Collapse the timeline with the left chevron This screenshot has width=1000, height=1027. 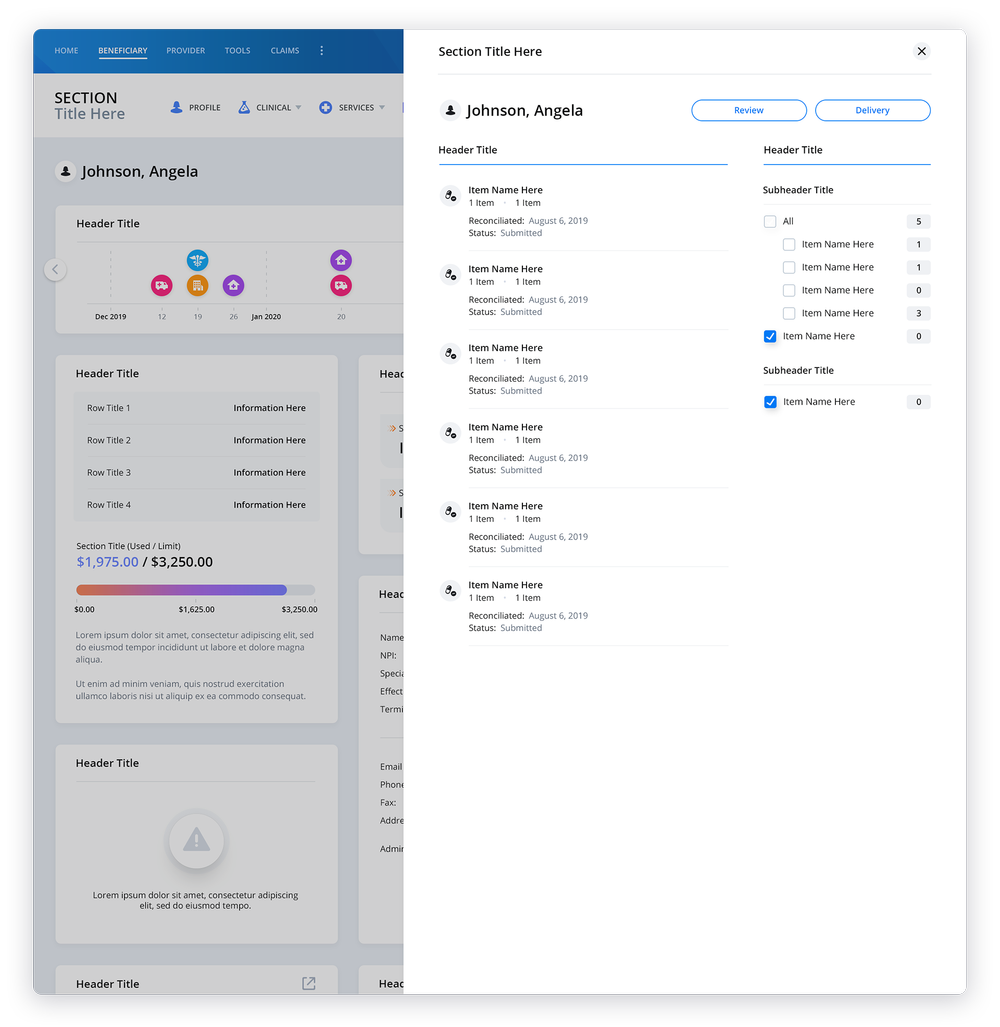55,269
